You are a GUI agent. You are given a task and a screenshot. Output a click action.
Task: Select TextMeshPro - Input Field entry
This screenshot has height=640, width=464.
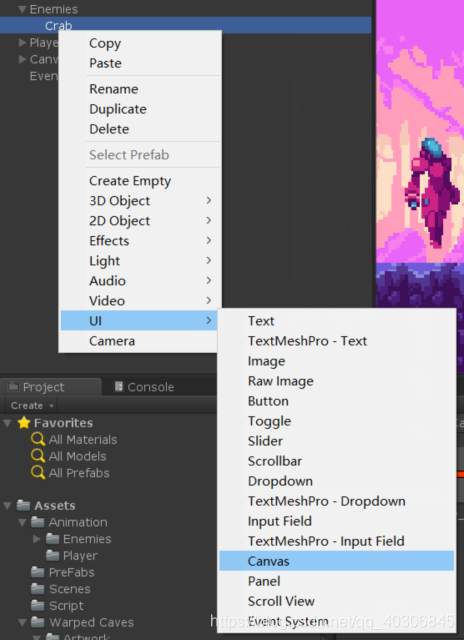tap(337, 541)
